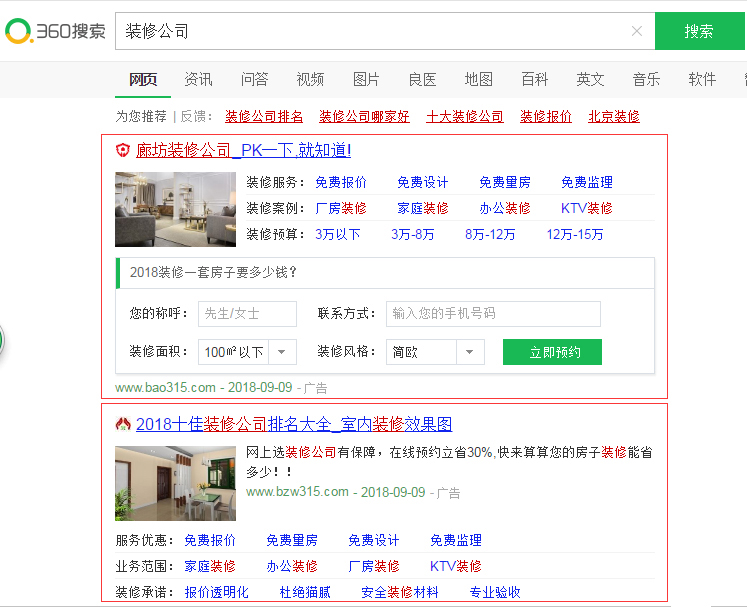The height and width of the screenshot is (607, 747).
Task: Click the 360搜索 logo
Action: pos(55,31)
